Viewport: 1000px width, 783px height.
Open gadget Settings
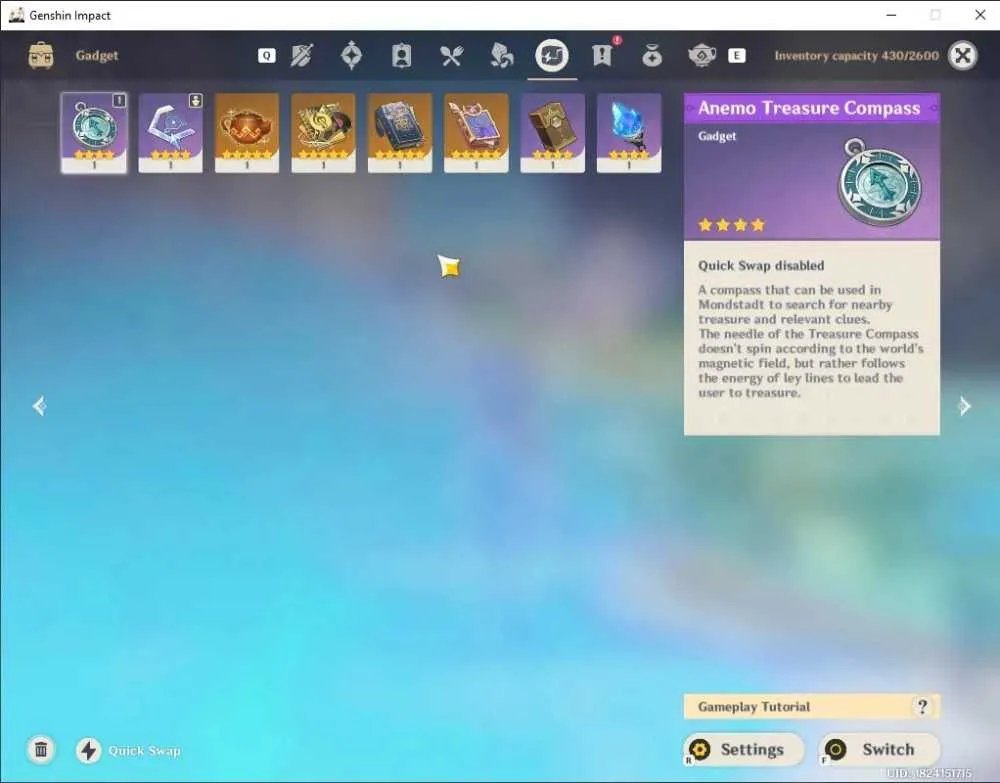(744, 749)
